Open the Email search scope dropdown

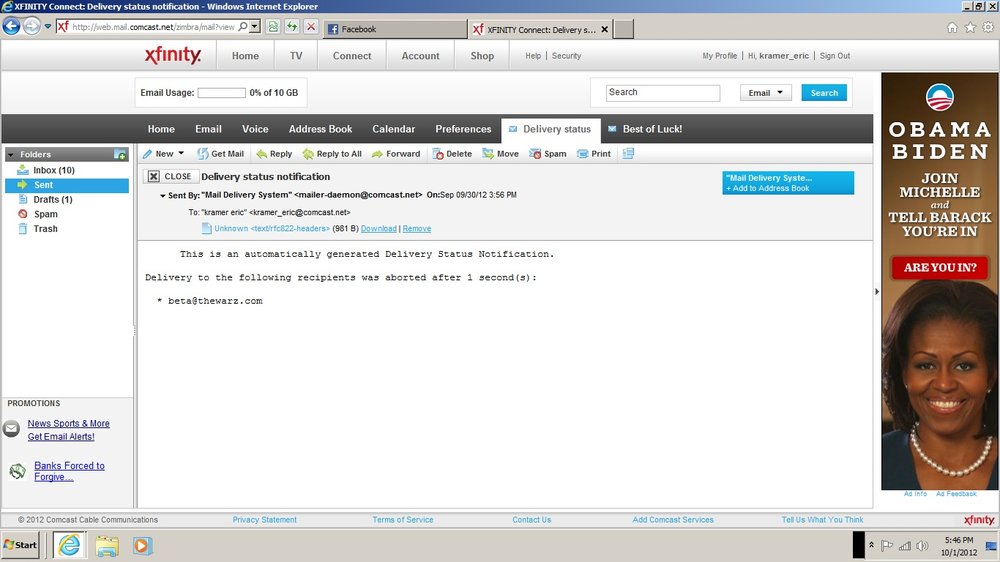click(765, 92)
